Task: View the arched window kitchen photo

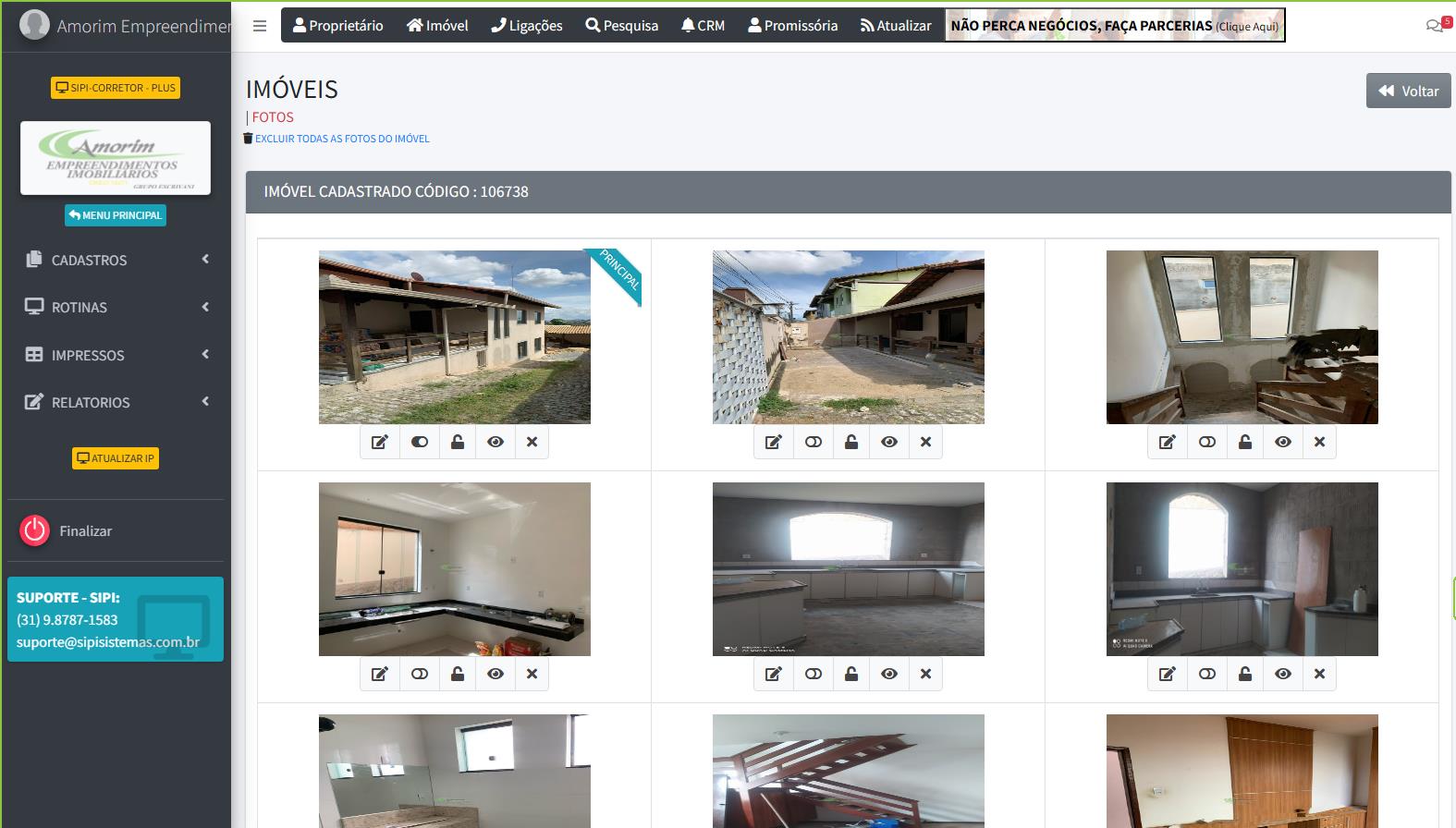Action: click(1283, 674)
